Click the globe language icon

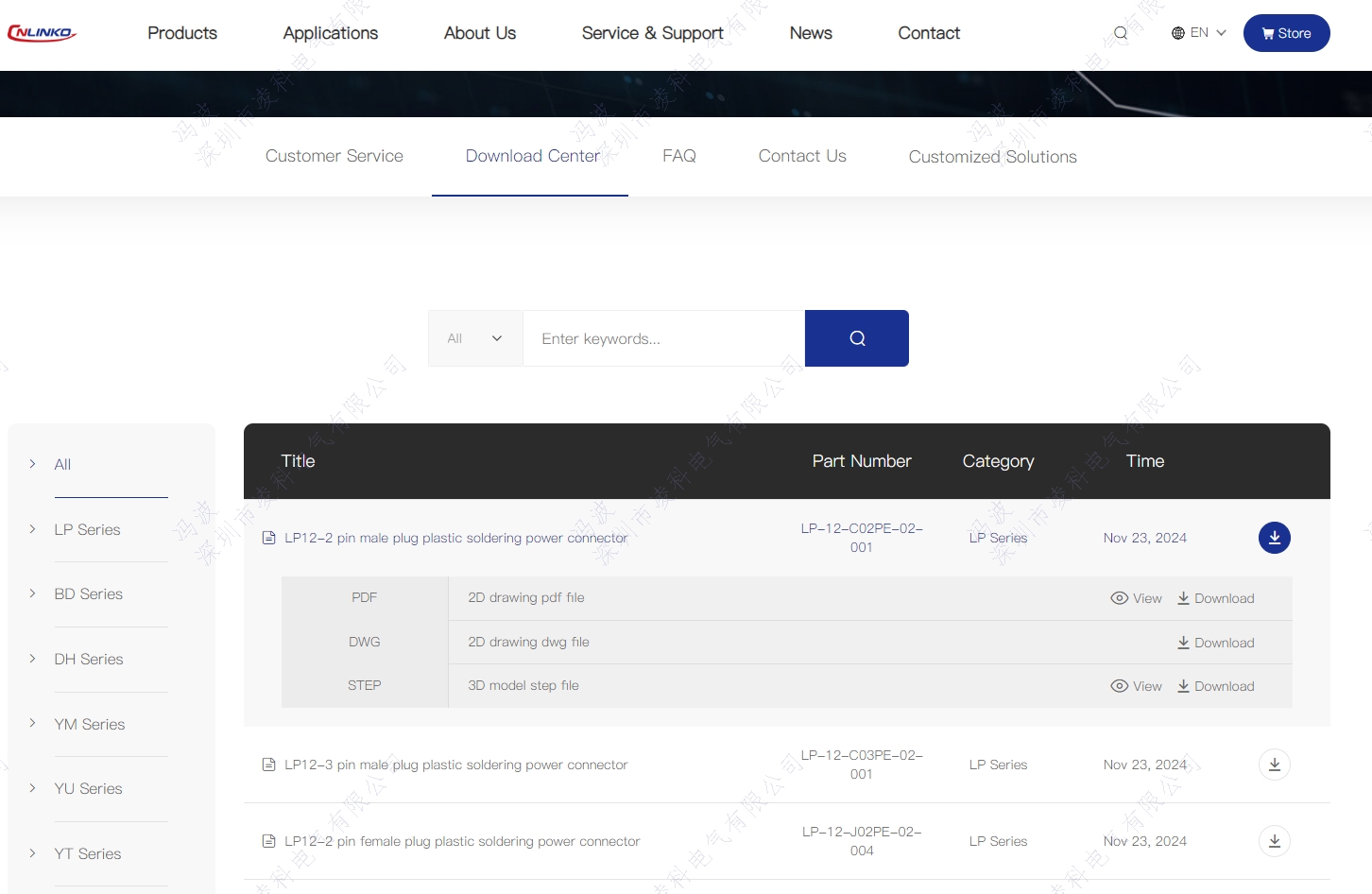click(x=1178, y=33)
